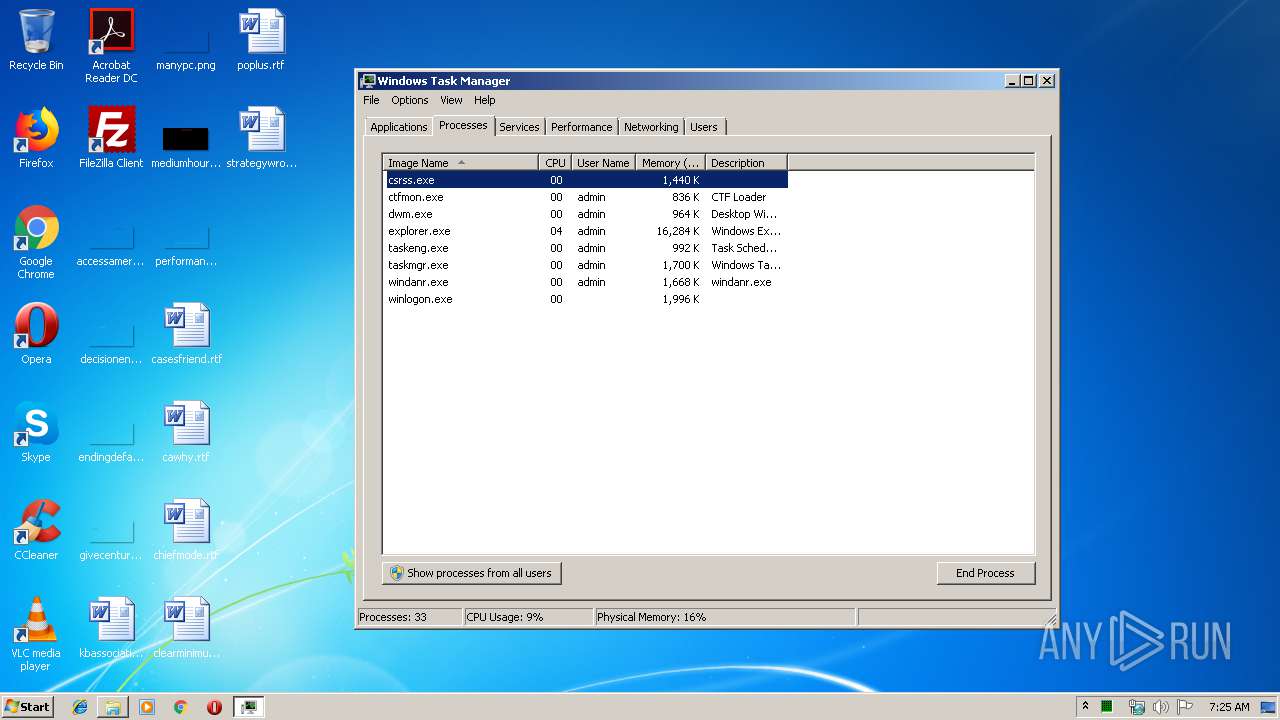Image resolution: width=1280 pixels, height=720 pixels.
Task: Open the Opera browser shortcut
Action: tap(36, 334)
